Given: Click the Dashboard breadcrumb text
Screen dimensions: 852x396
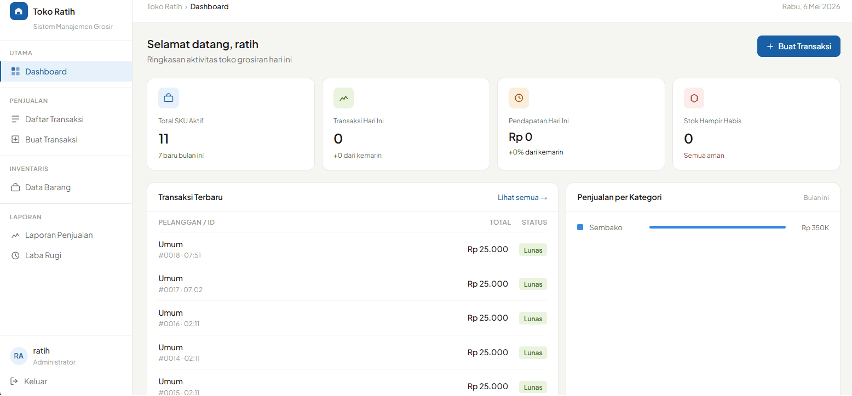Looking at the screenshot, I should point(209,7).
